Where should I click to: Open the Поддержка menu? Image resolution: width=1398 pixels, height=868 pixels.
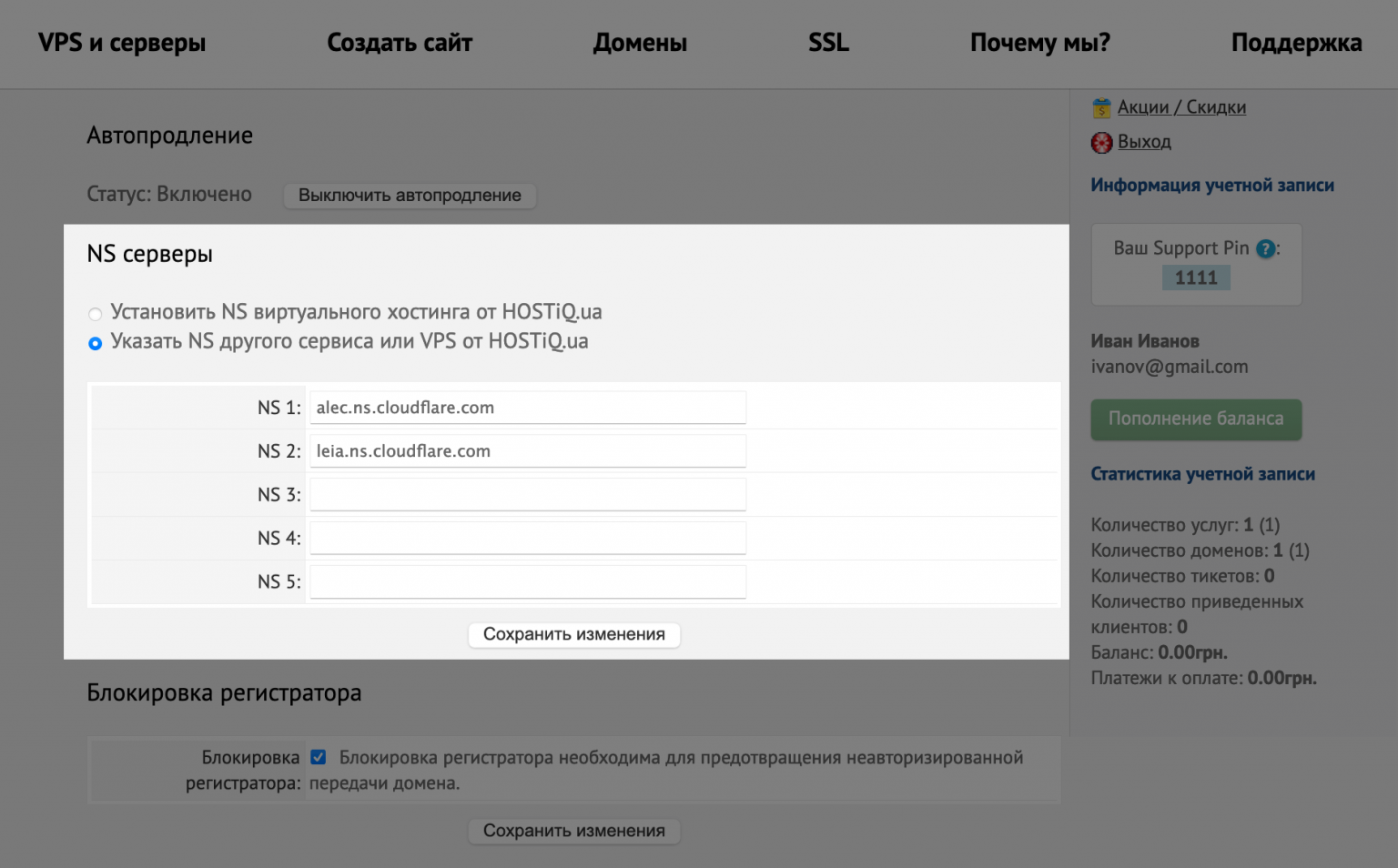pyautogui.click(x=1296, y=43)
